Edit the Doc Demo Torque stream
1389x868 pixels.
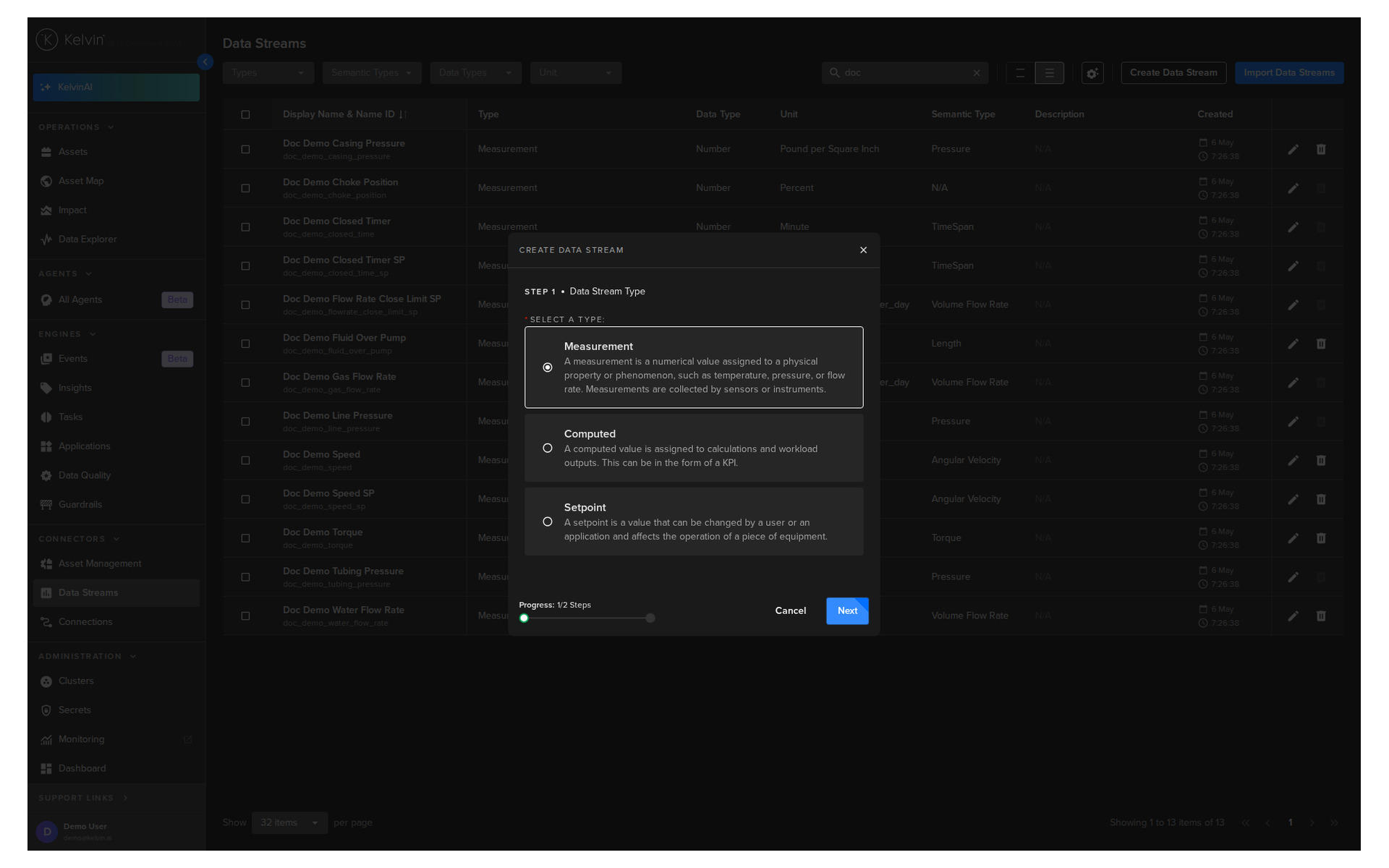pos(1293,539)
